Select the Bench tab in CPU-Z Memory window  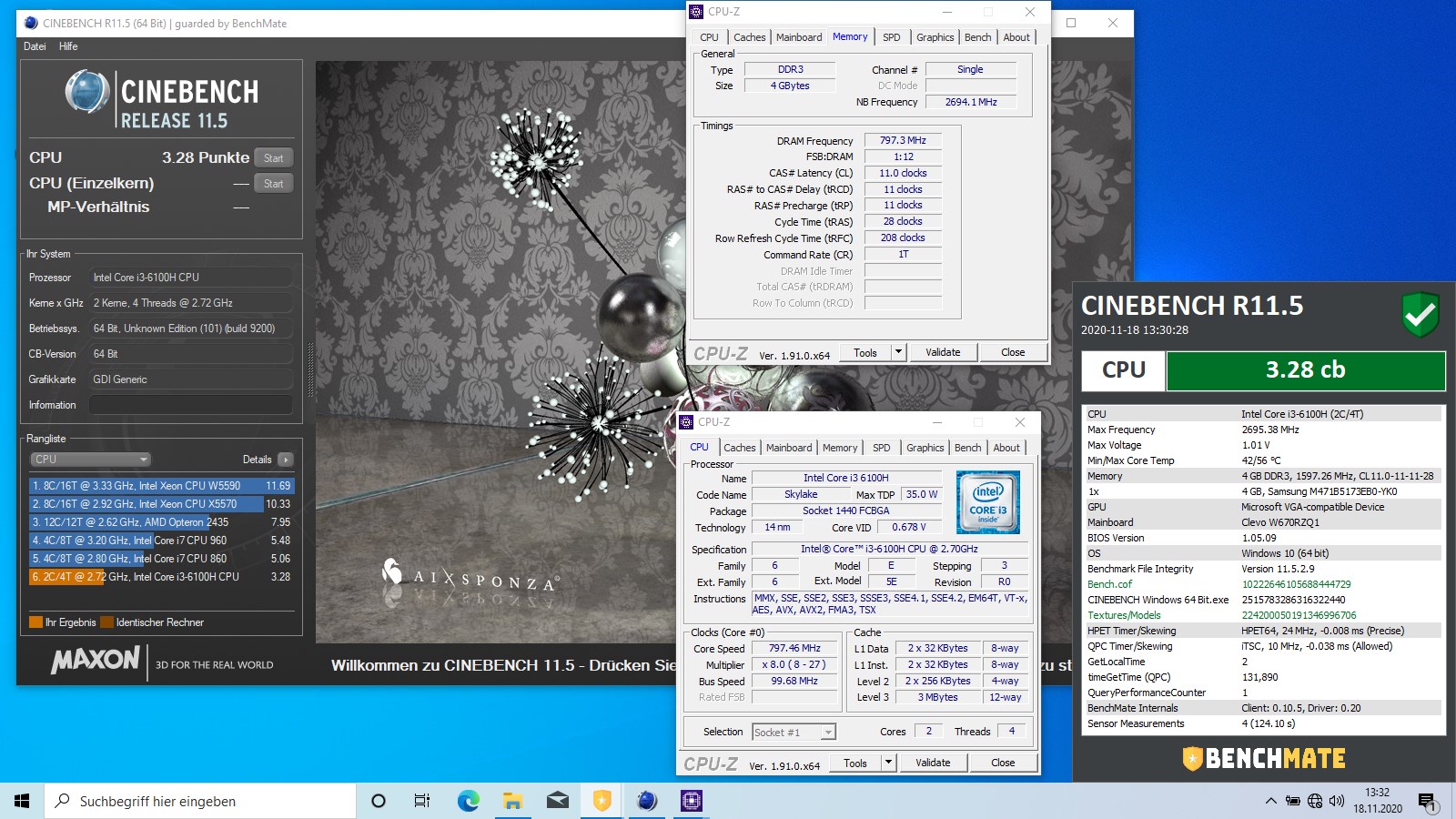pos(978,37)
